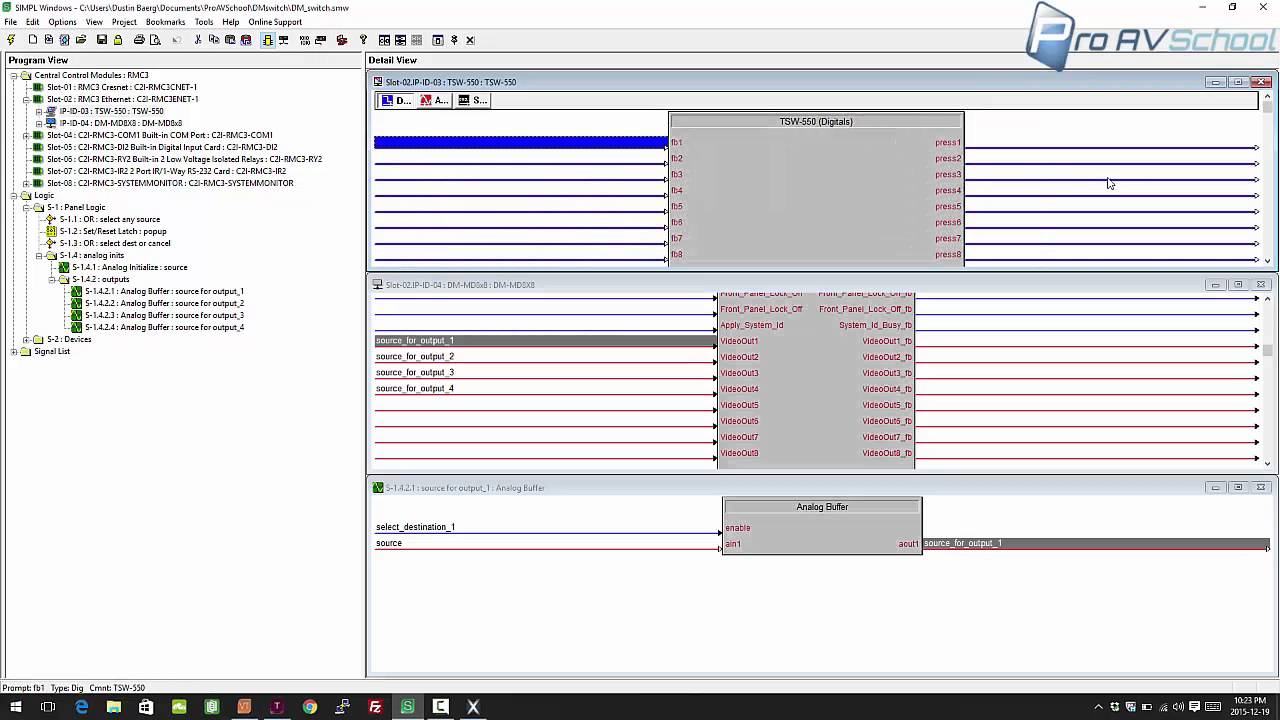1280x720 pixels.
Task: Open the Options menu
Action: [x=62, y=22]
